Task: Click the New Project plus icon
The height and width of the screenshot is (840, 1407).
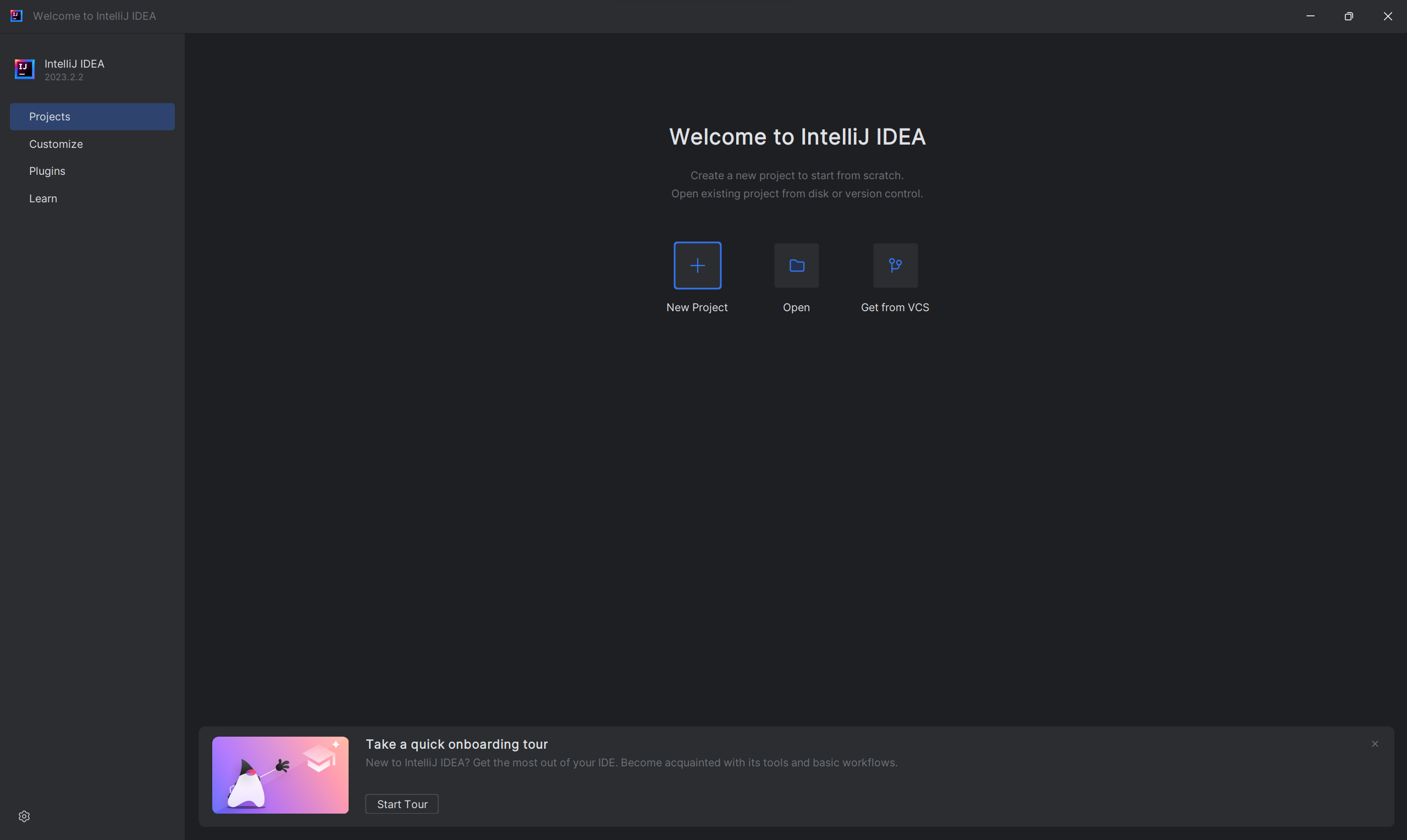Action: (x=697, y=266)
